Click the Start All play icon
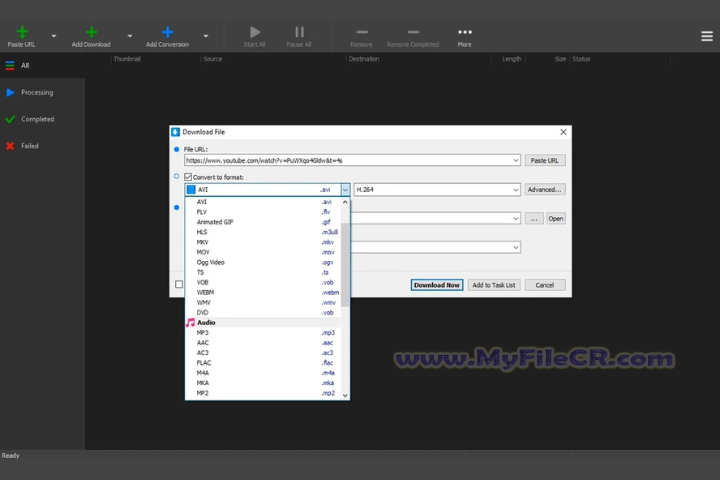This screenshot has height=480, width=720. (x=255, y=32)
